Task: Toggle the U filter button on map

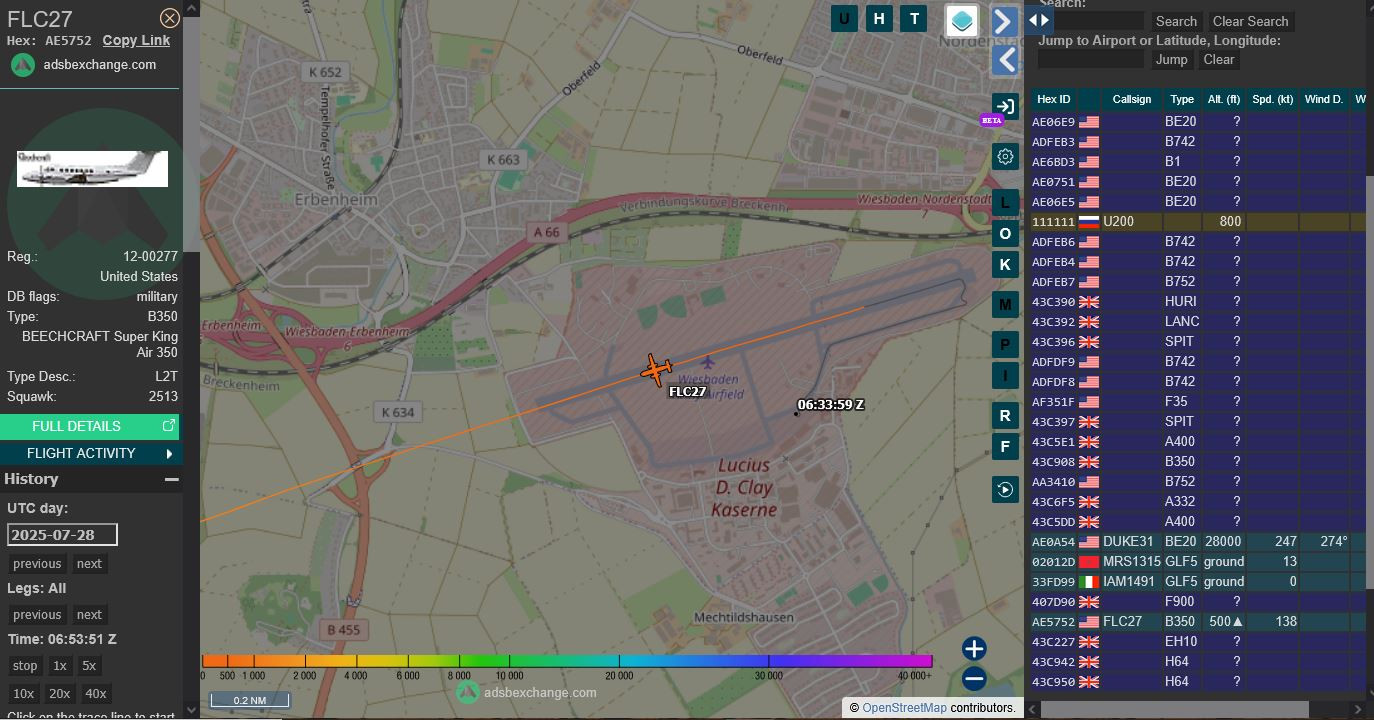Action: (x=844, y=18)
